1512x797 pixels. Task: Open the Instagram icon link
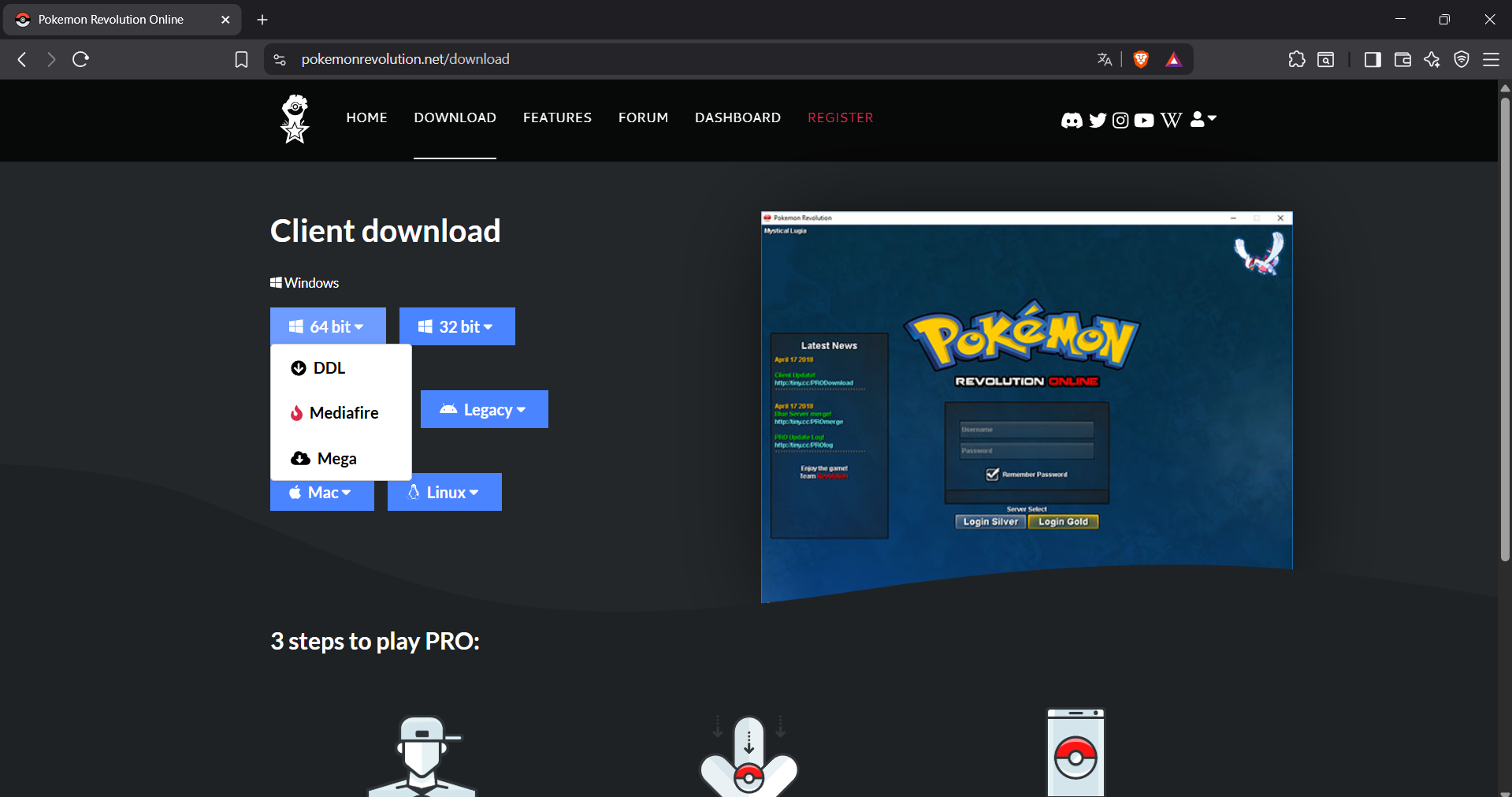(1120, 120)
